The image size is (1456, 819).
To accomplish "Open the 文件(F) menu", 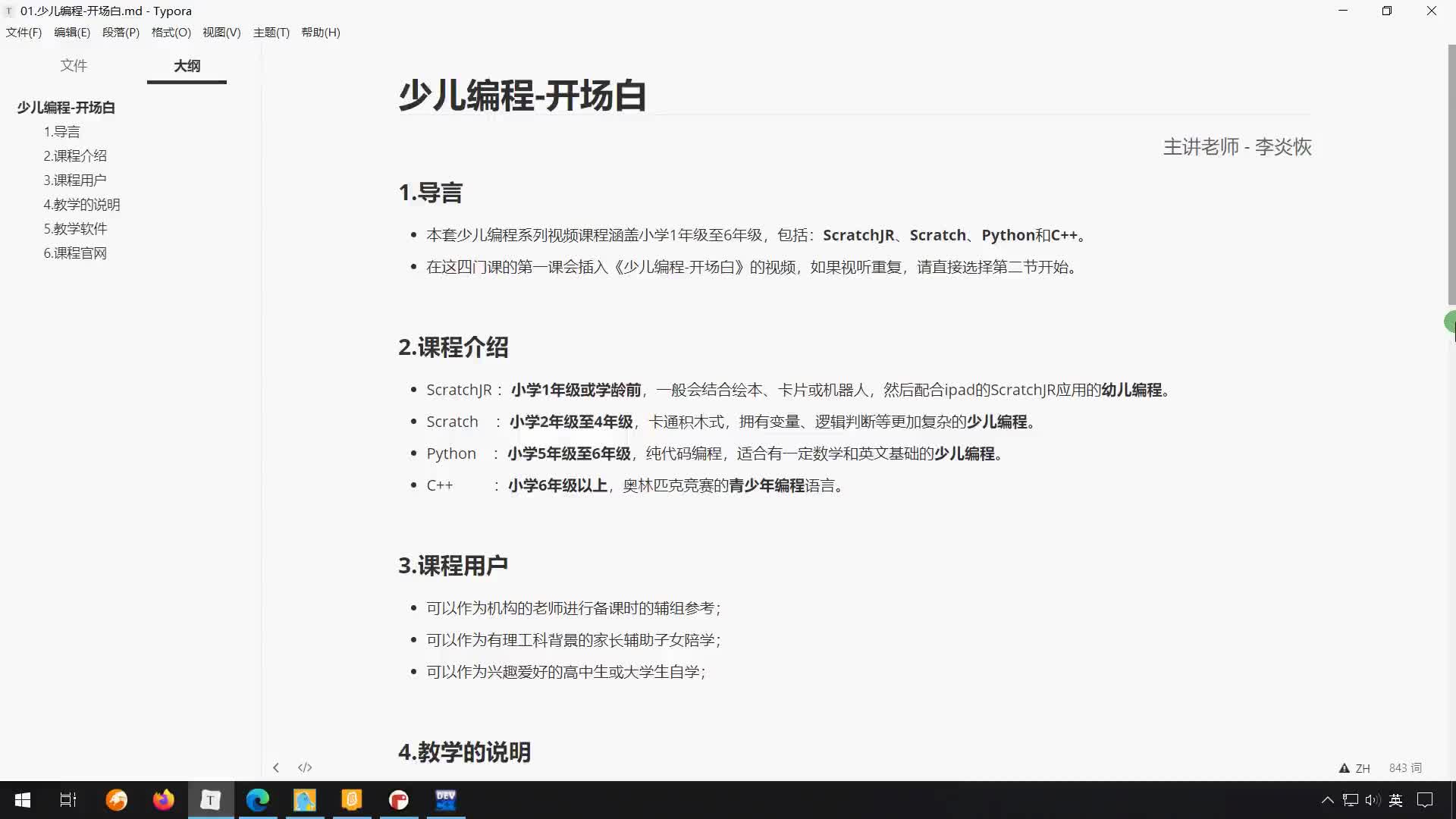I will (24, 32).
